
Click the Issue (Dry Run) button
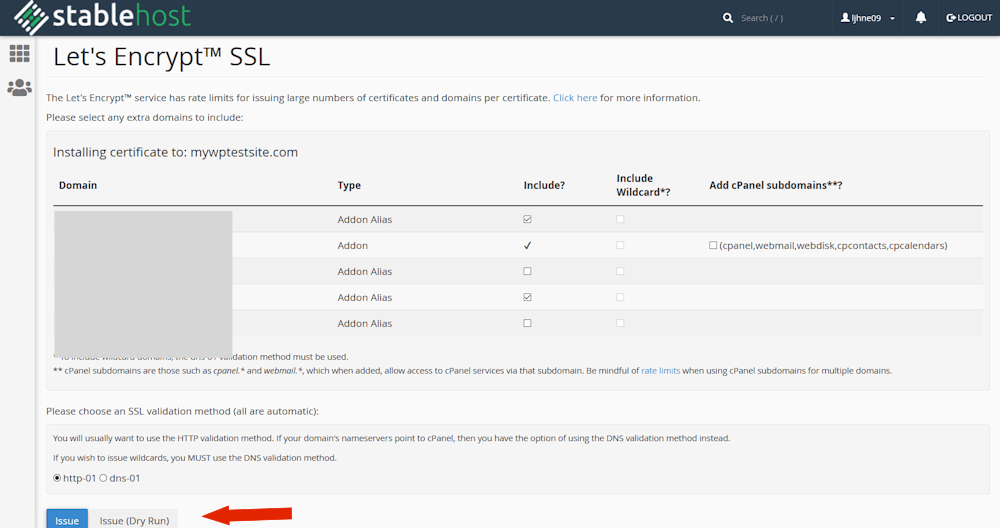point(134,520)
